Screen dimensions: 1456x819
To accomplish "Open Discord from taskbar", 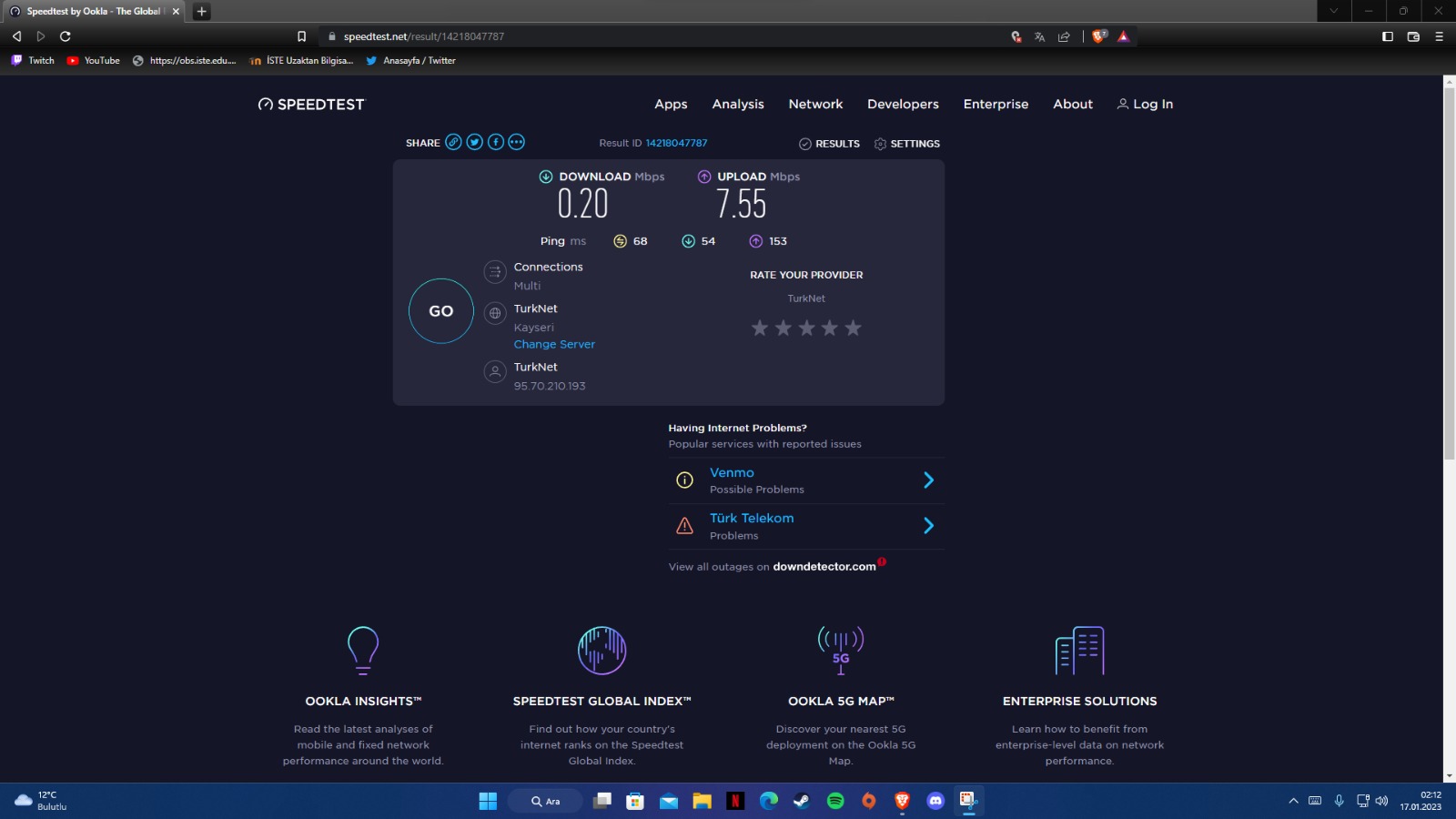I will click(x=935, y=801).
